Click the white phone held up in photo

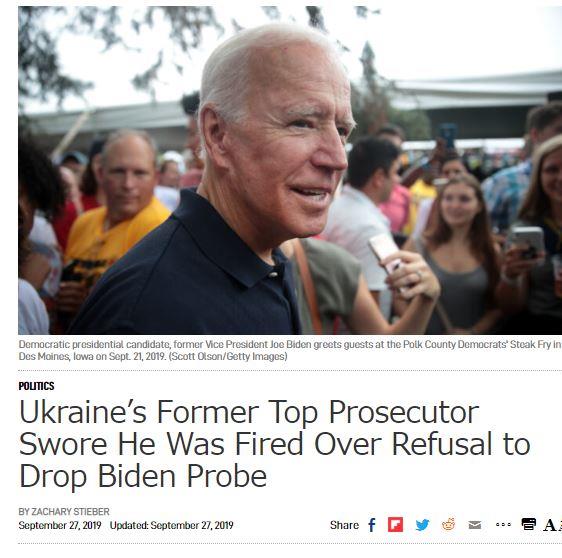pos(385,253)
